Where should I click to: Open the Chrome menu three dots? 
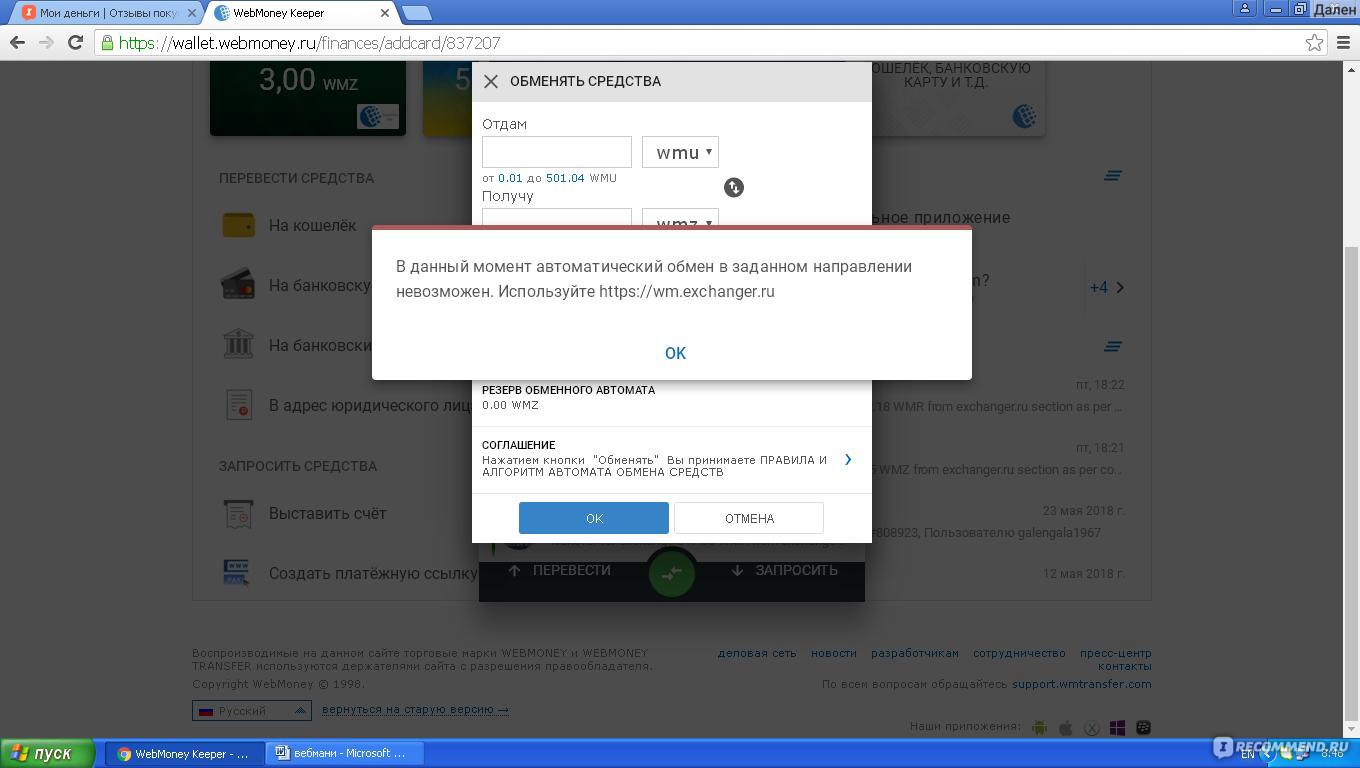coord(1345,42)
